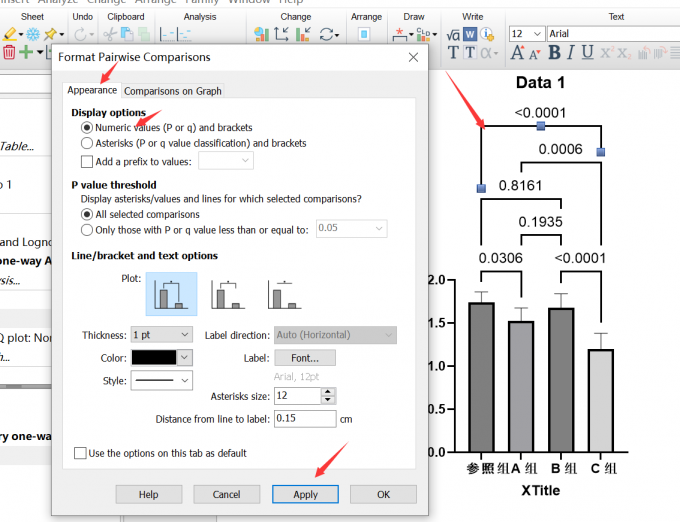This screenshot has width=680, height=522.
Task: Open font size 12 dropdown in toolbar
Action: [526, 34]
